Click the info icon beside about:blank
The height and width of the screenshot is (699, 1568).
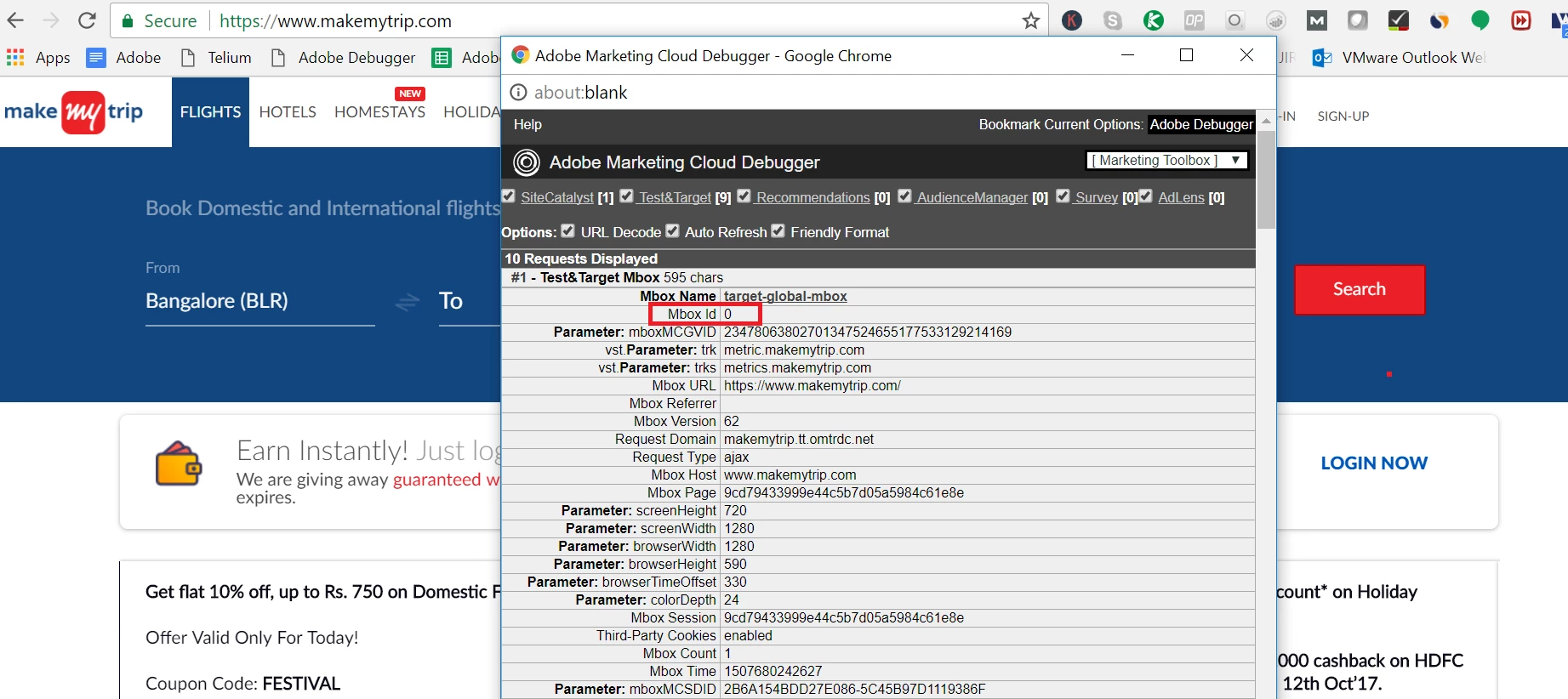(517, 92)
